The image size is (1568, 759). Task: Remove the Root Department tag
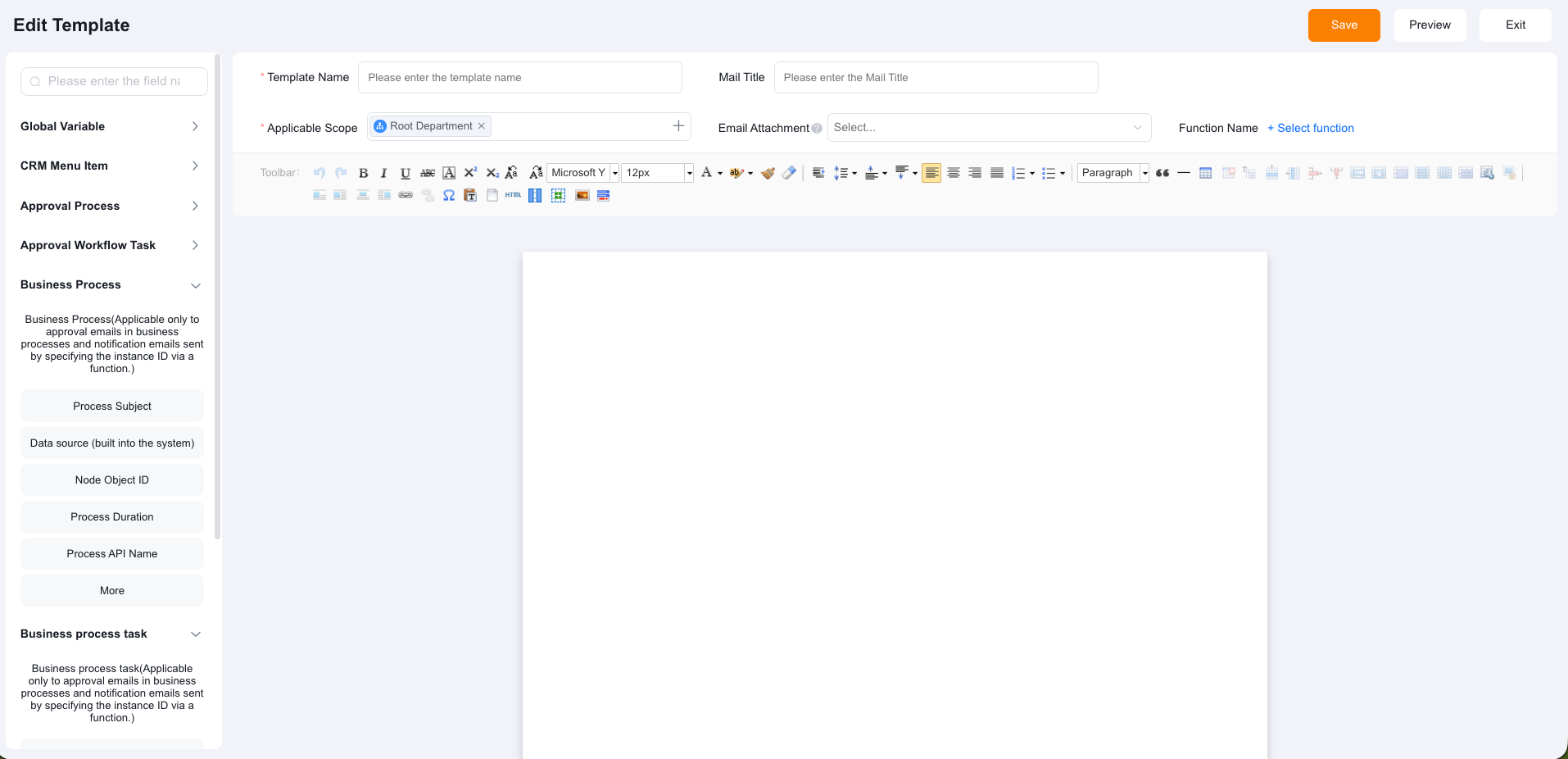coord(482,125)
